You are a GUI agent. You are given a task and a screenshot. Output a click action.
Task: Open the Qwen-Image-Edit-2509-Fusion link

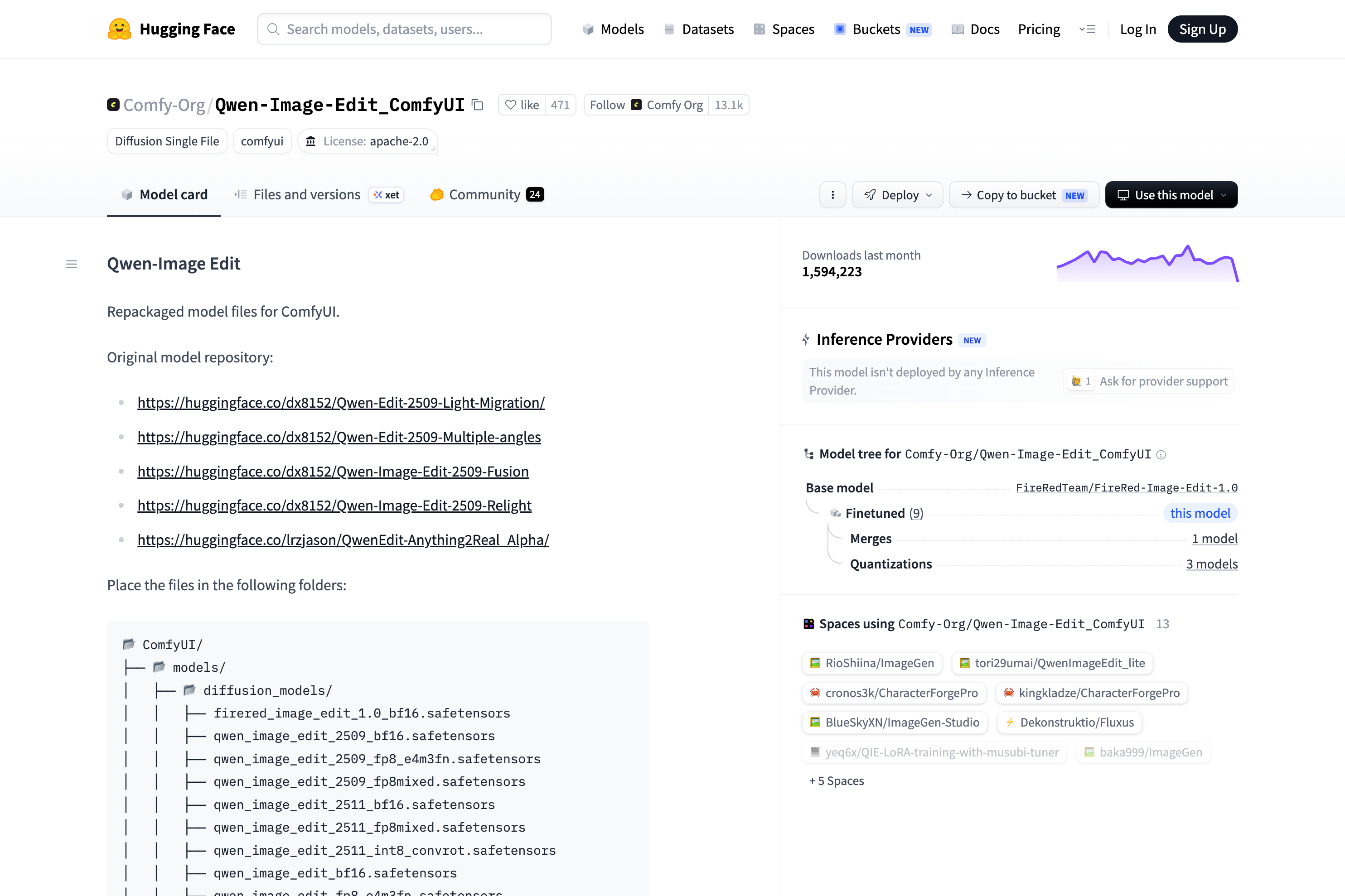coord(333,472)
